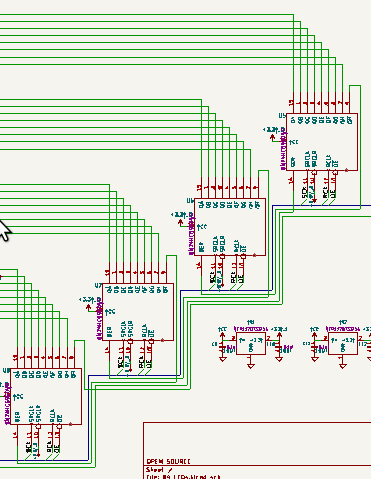Select the second shift register from the top
This screenshot has width=371, height=479.
pos(230,227)
